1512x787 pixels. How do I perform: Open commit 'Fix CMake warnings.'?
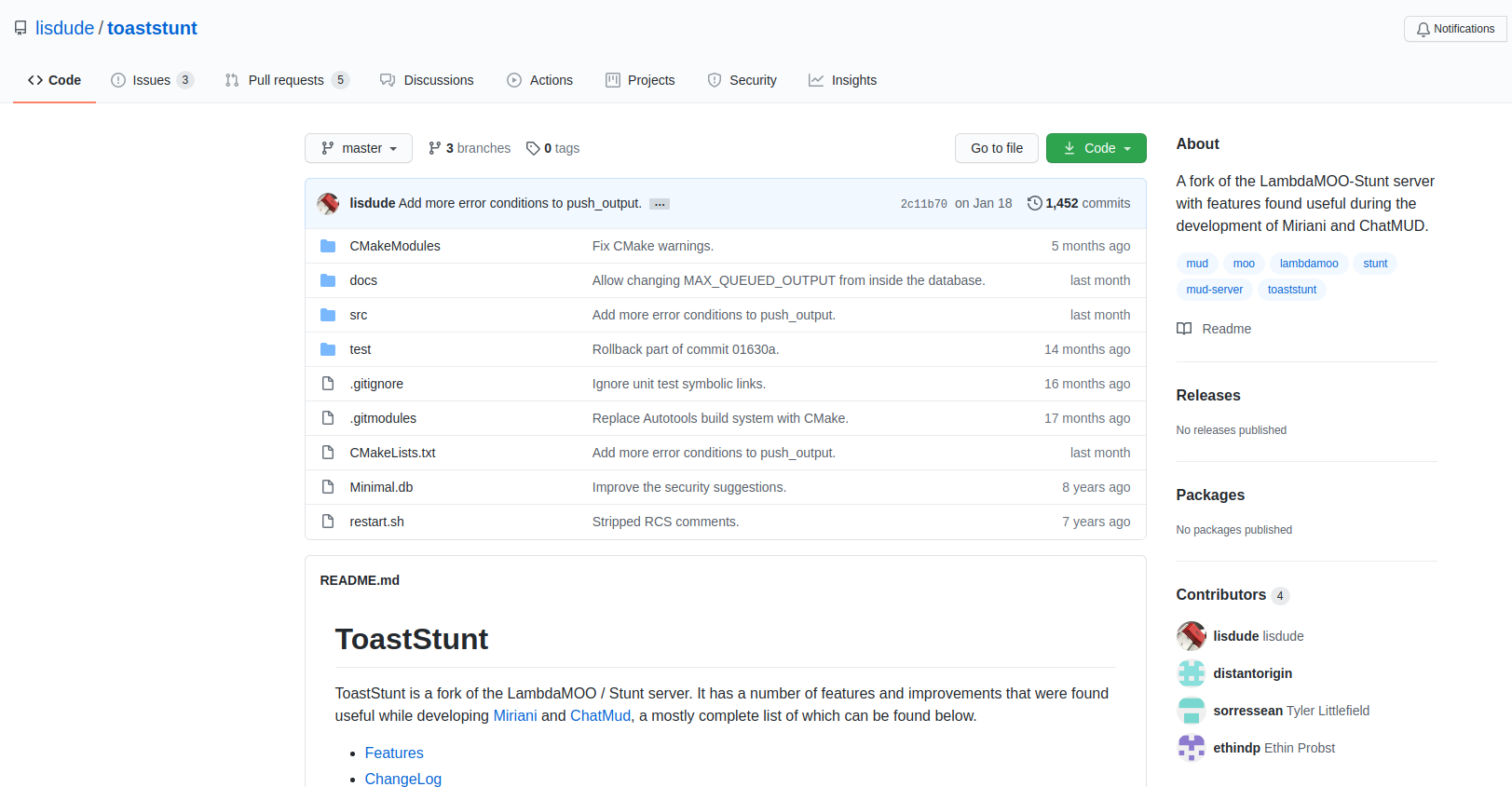(653, 246)
